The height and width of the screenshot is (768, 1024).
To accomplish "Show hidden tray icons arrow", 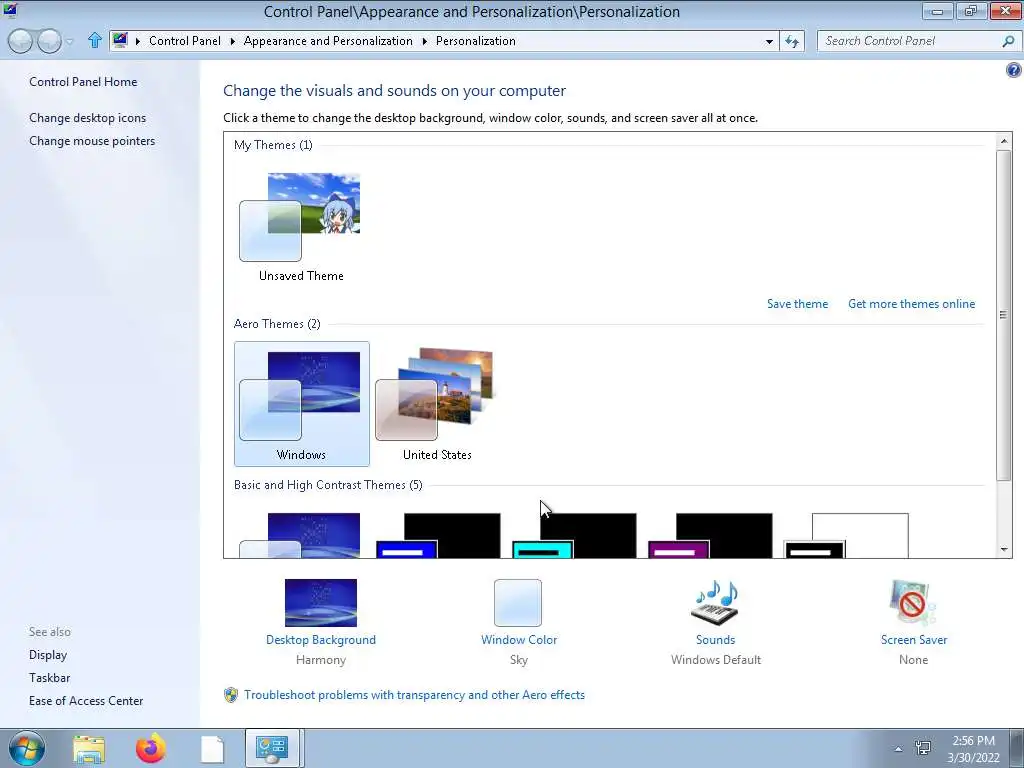I will [898, 749].
